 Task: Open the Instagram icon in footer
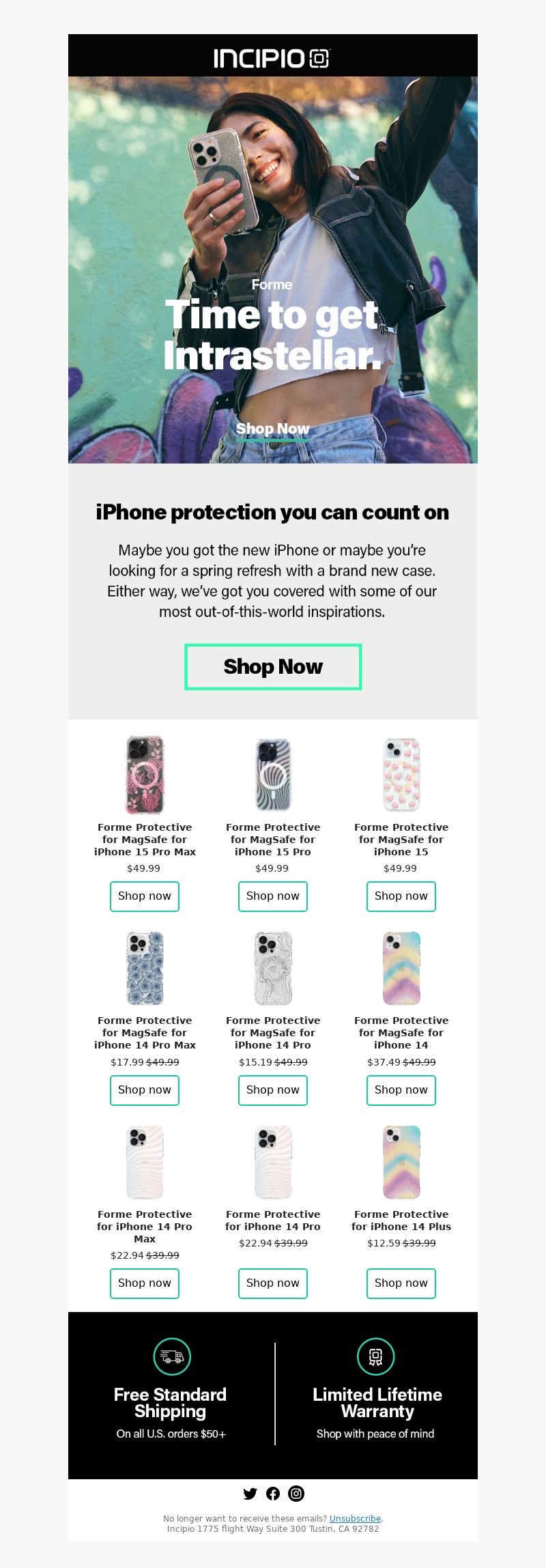point(296,1494)
